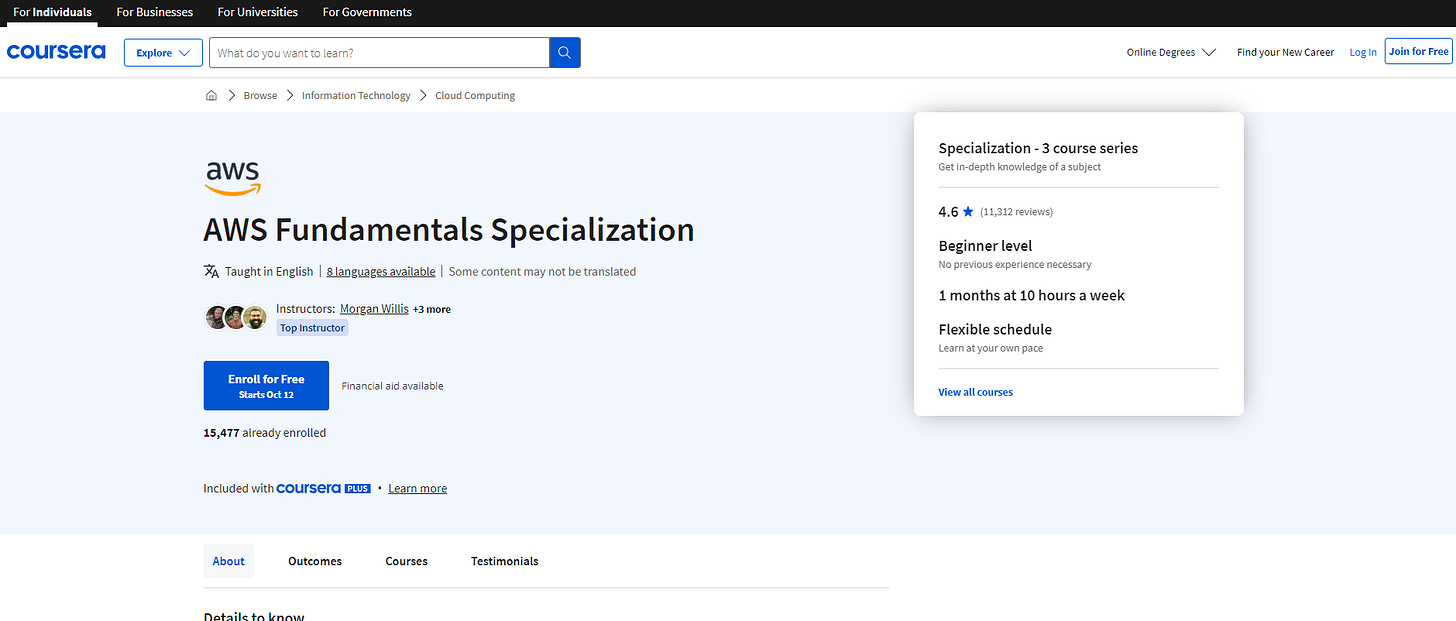Go to Cloud Computing breadcrumb
The height and width of the screenshot is (621, 1456).
[475, 96]
